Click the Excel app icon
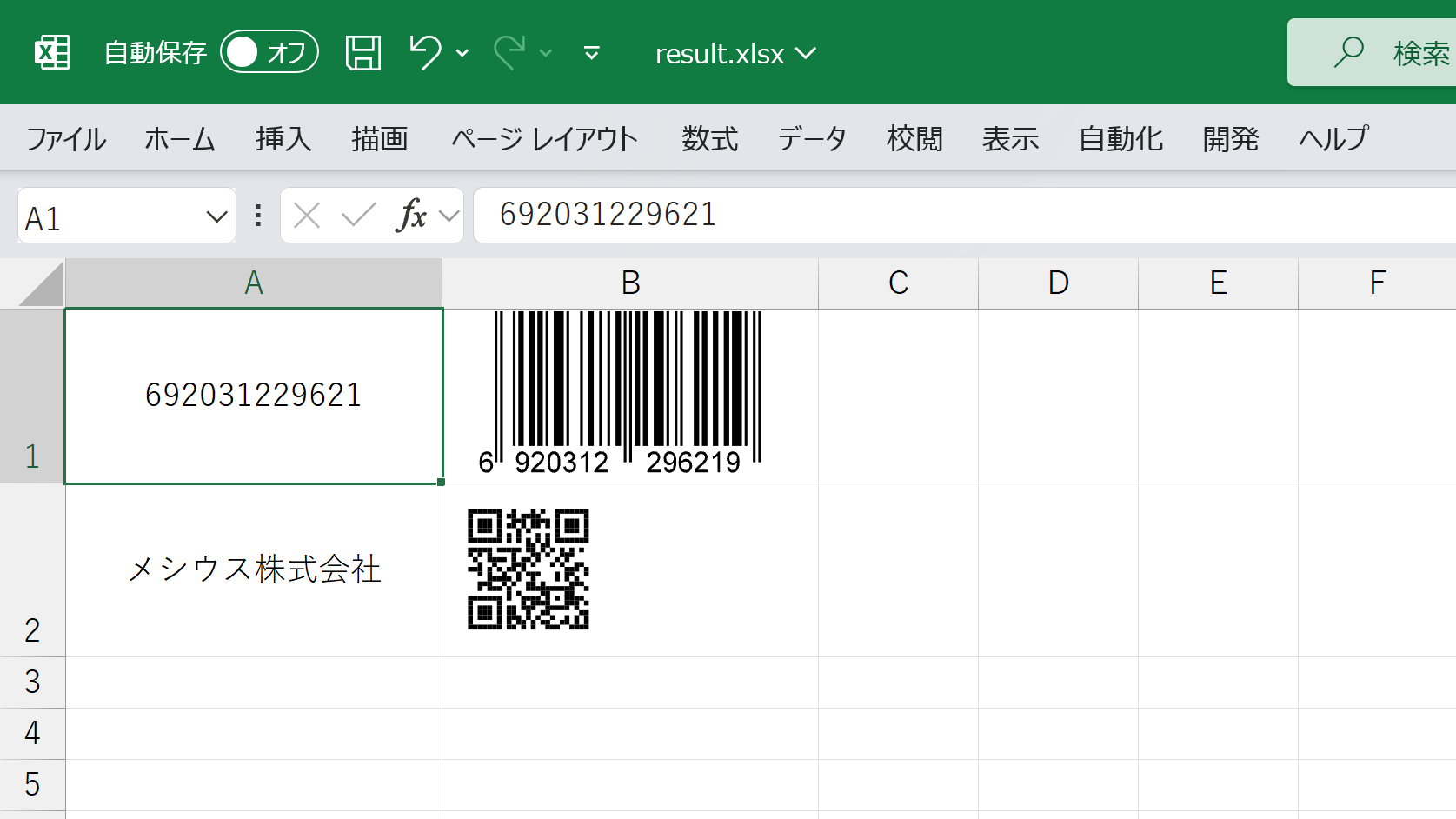The height and width of the screenshot is (819, 1456). (52, 53)
